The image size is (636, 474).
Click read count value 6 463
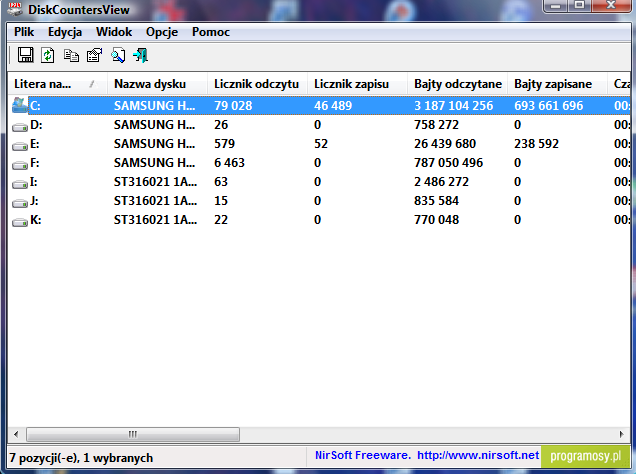(229, 163)
